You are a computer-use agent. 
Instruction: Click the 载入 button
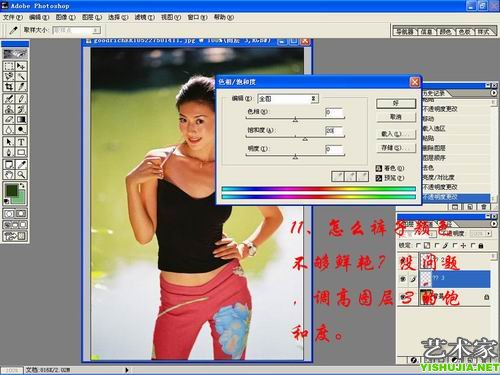[396, 134]
